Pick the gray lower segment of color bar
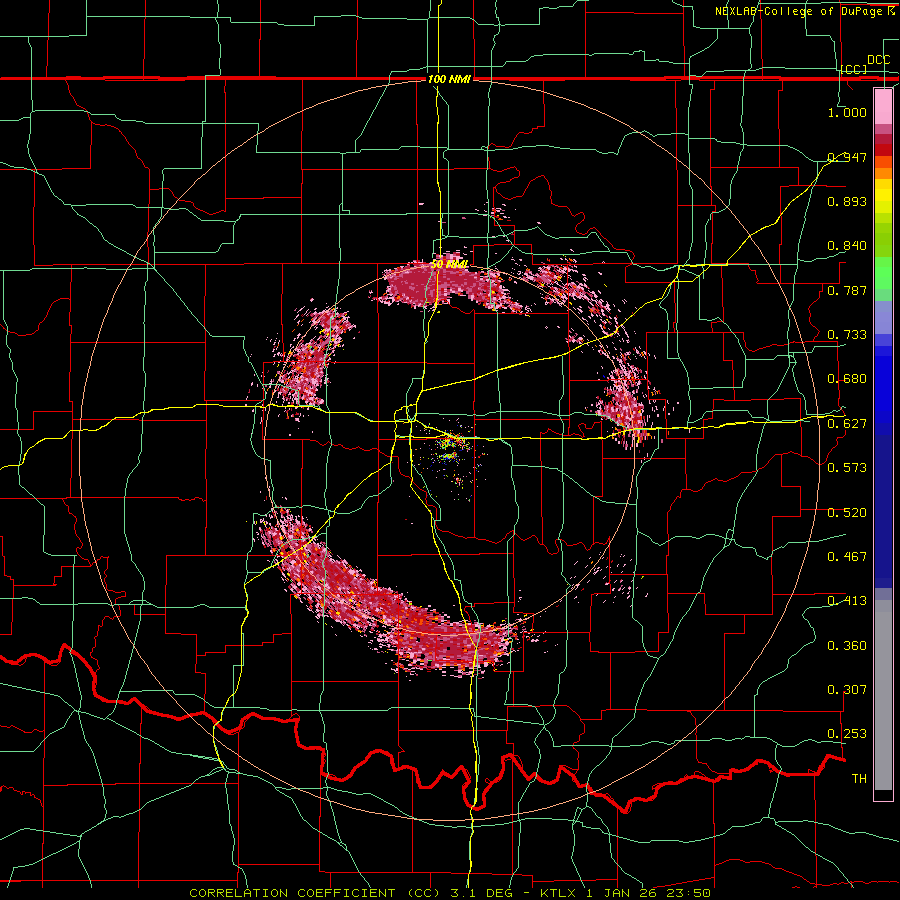The height and width of the screenshot is (900, 900). 883,695
